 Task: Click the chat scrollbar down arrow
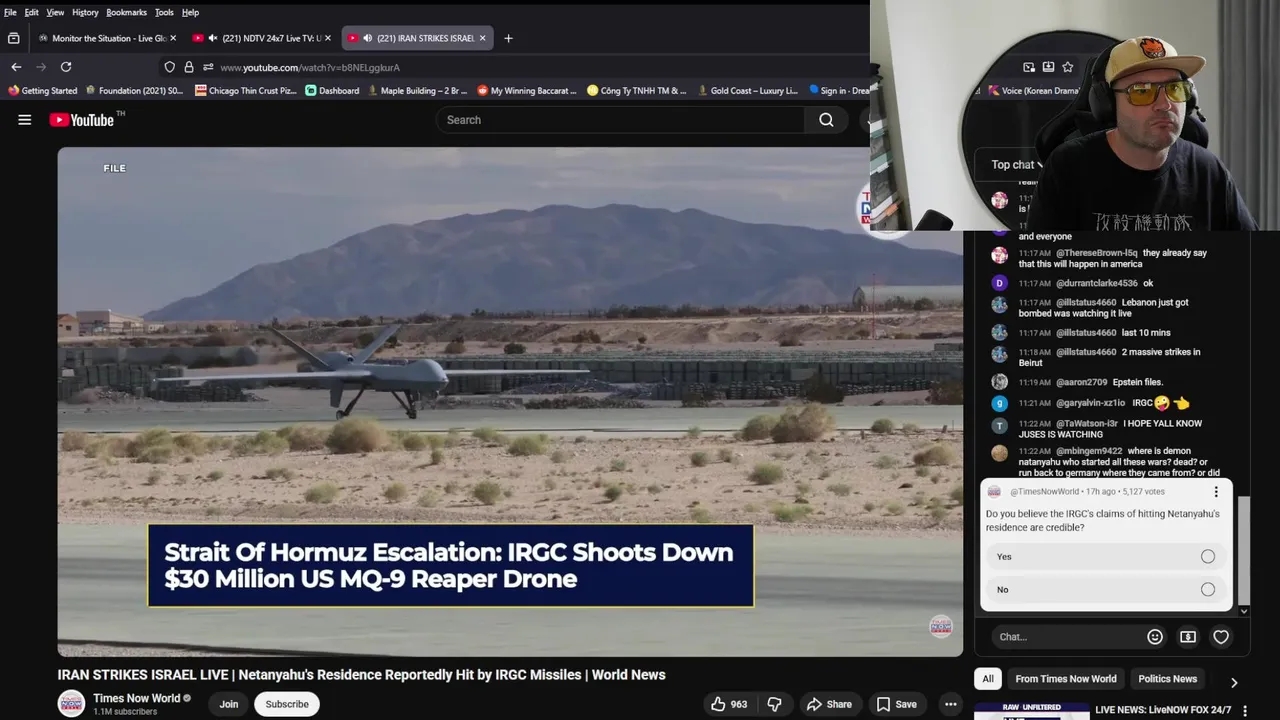click(1244, 611)
